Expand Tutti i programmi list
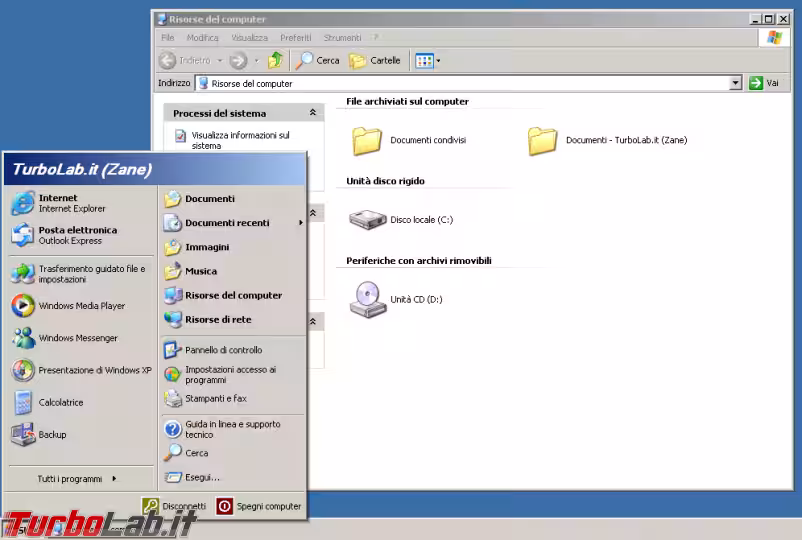Viewport: 802px width, 540px height. click(76, 479)
